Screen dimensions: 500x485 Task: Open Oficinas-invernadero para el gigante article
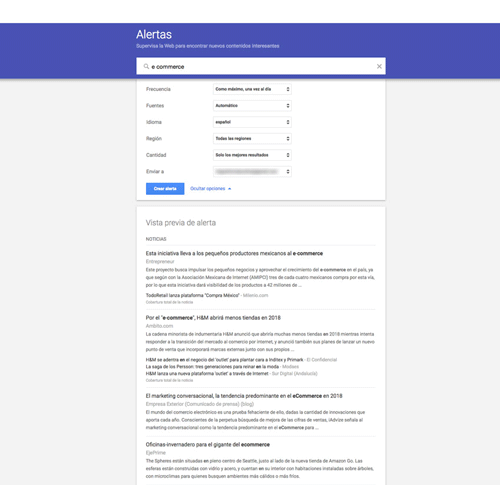[x=208, y=445]
